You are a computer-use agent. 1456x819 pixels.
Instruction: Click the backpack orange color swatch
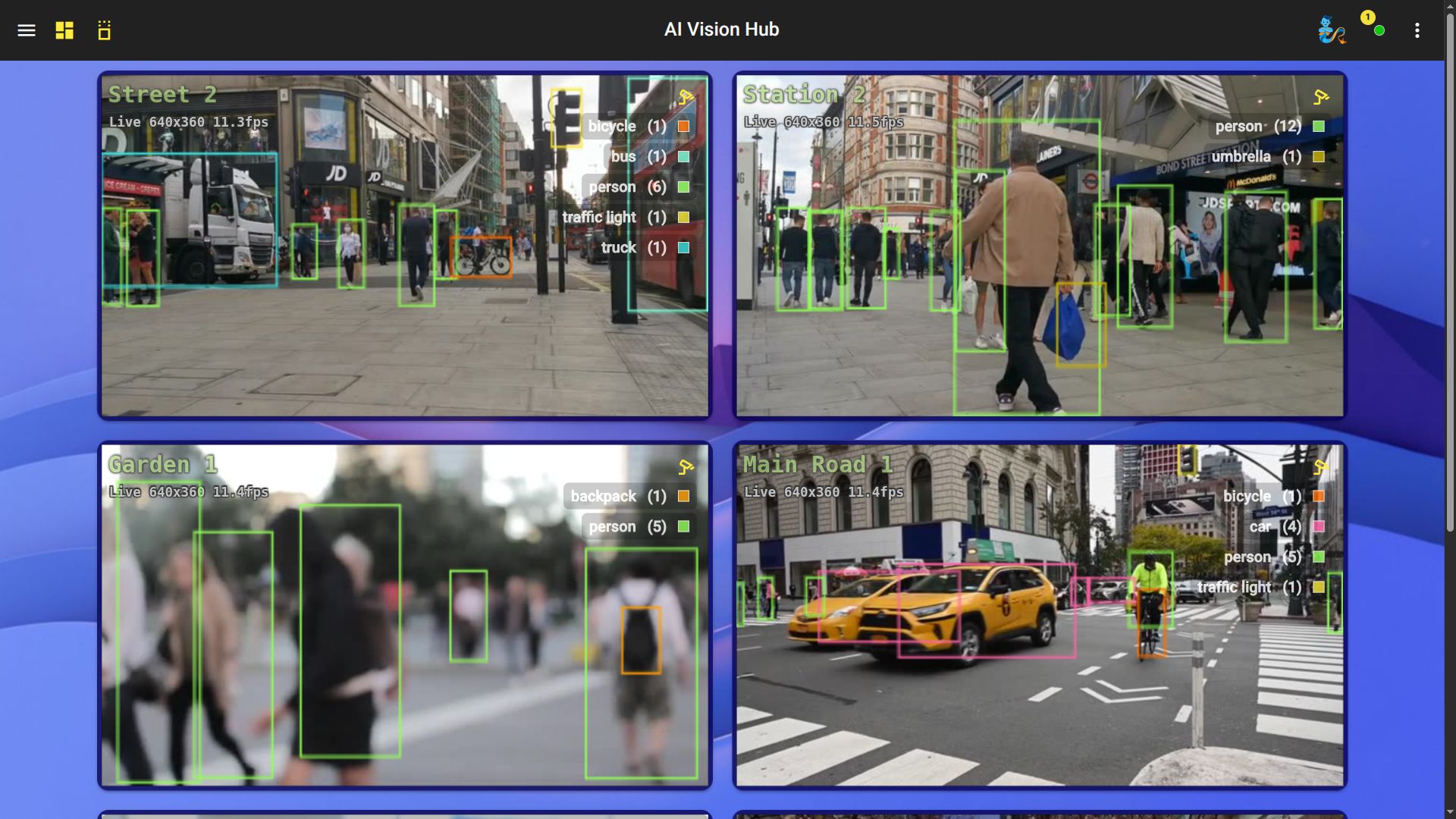click(683, 497)
